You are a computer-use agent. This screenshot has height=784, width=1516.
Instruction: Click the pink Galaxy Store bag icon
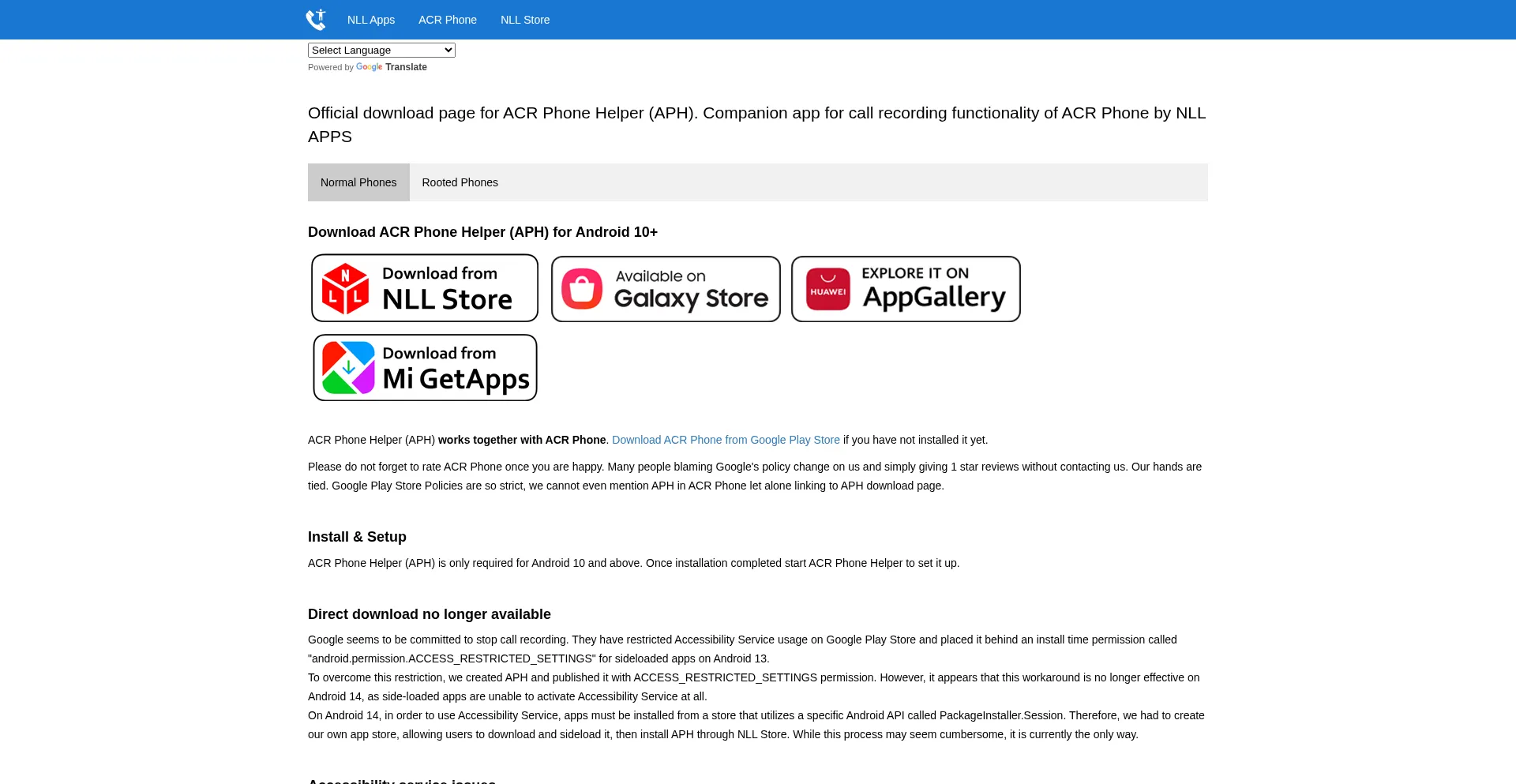coord(582,289)
